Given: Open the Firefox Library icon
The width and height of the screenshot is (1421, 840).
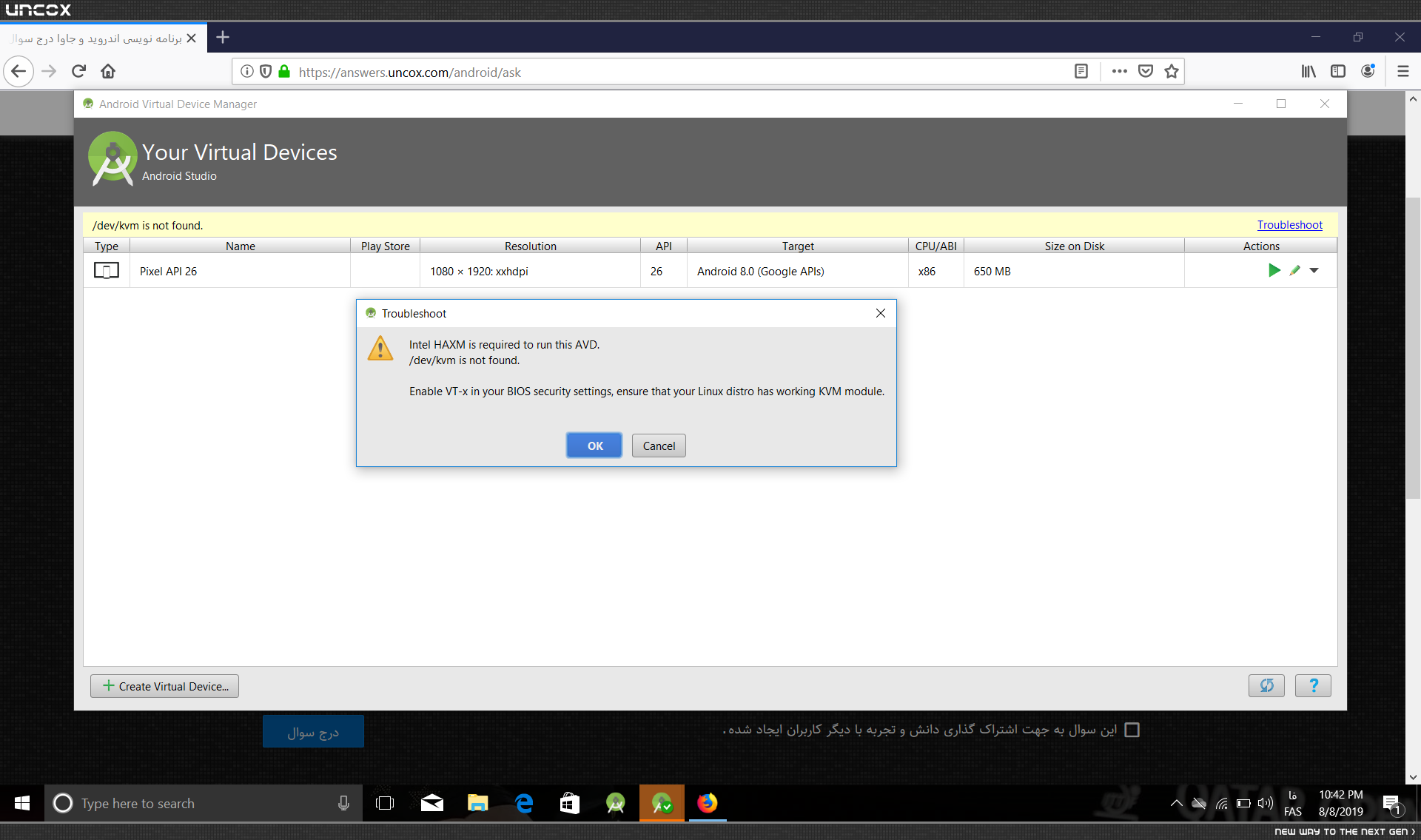Looking at the screenshot, I should pyautogui.click(x=1309, y=72).
